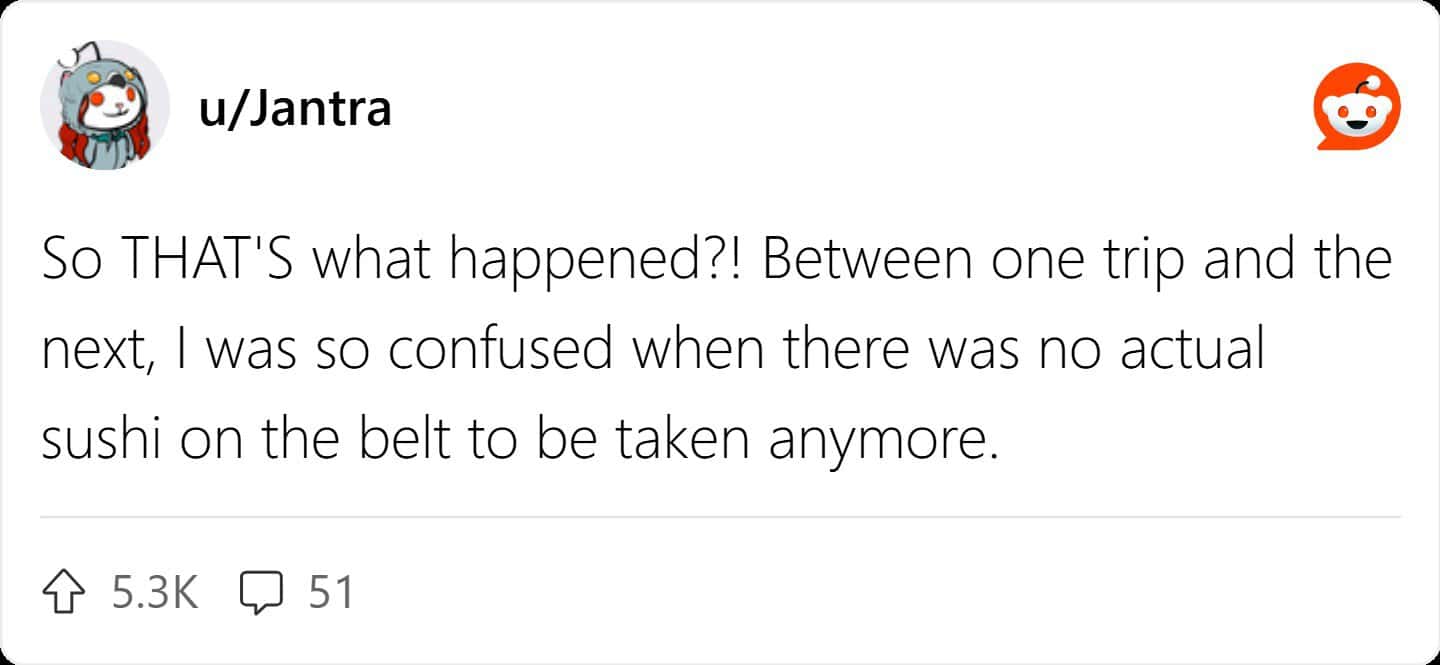This screenshot has width=1440, height=665.
Task: Click the 51 comments count
Action: click(331, 592)
